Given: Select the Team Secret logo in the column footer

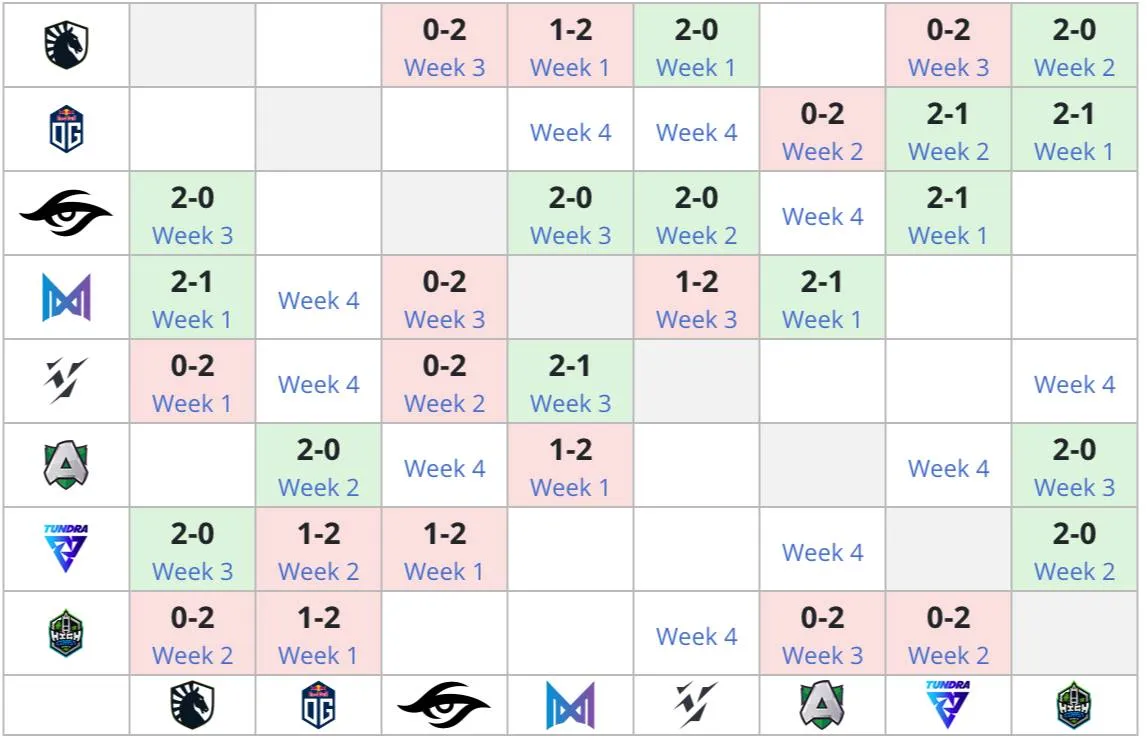Looking at the screenshot, I should point(444,705).
